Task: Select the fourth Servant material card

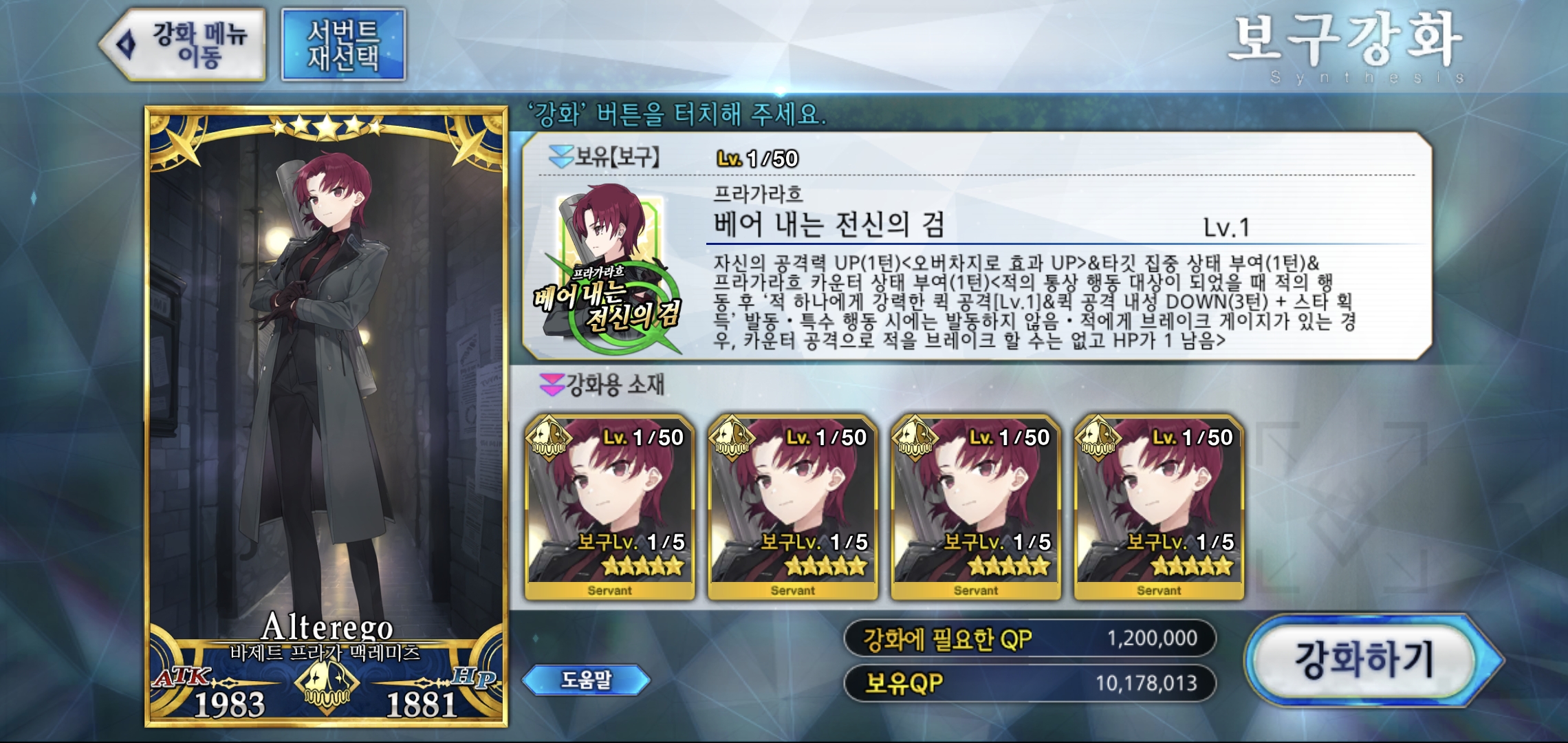Action: coord(1159,507)
